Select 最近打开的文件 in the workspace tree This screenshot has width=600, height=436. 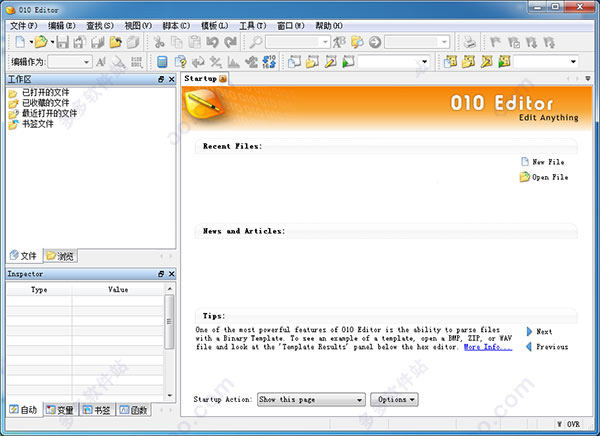click(43, 113)
